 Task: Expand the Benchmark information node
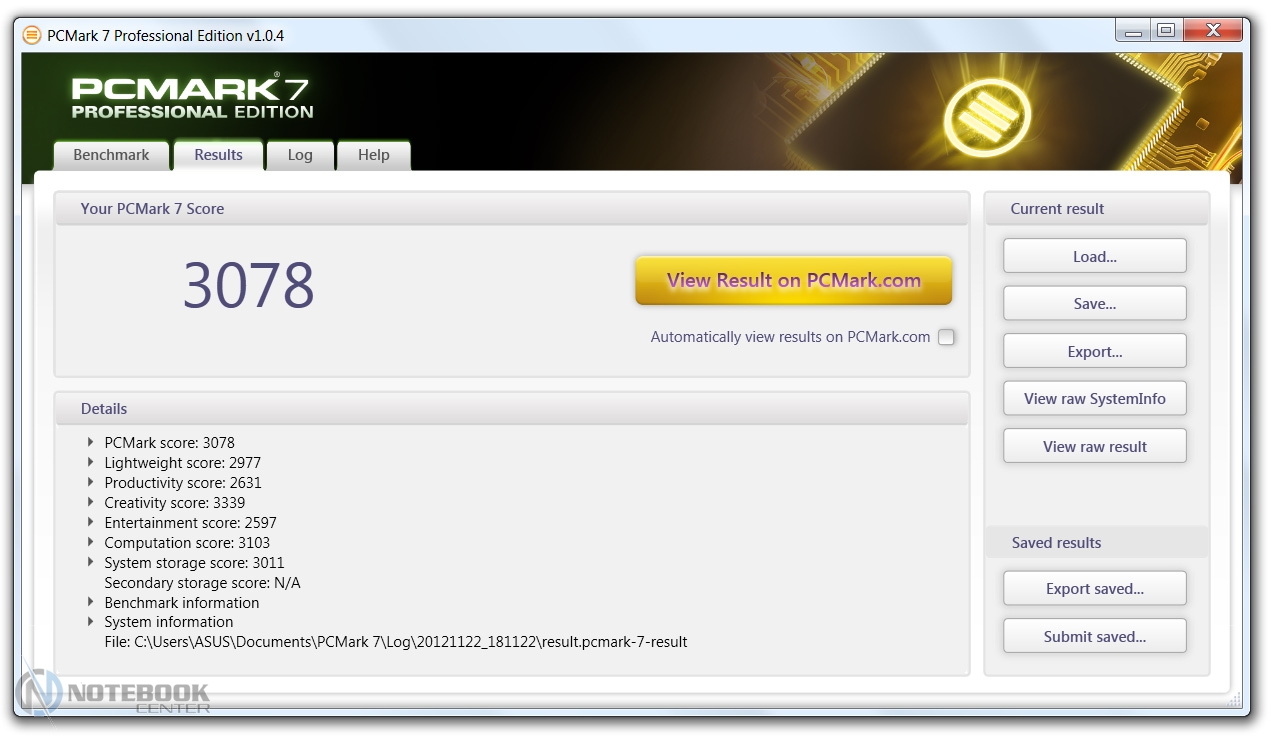[x=92, y=602]
